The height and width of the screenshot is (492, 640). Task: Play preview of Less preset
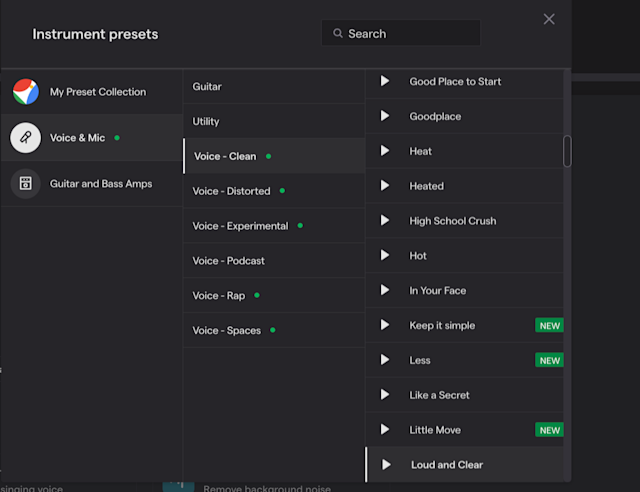point(384,360)
